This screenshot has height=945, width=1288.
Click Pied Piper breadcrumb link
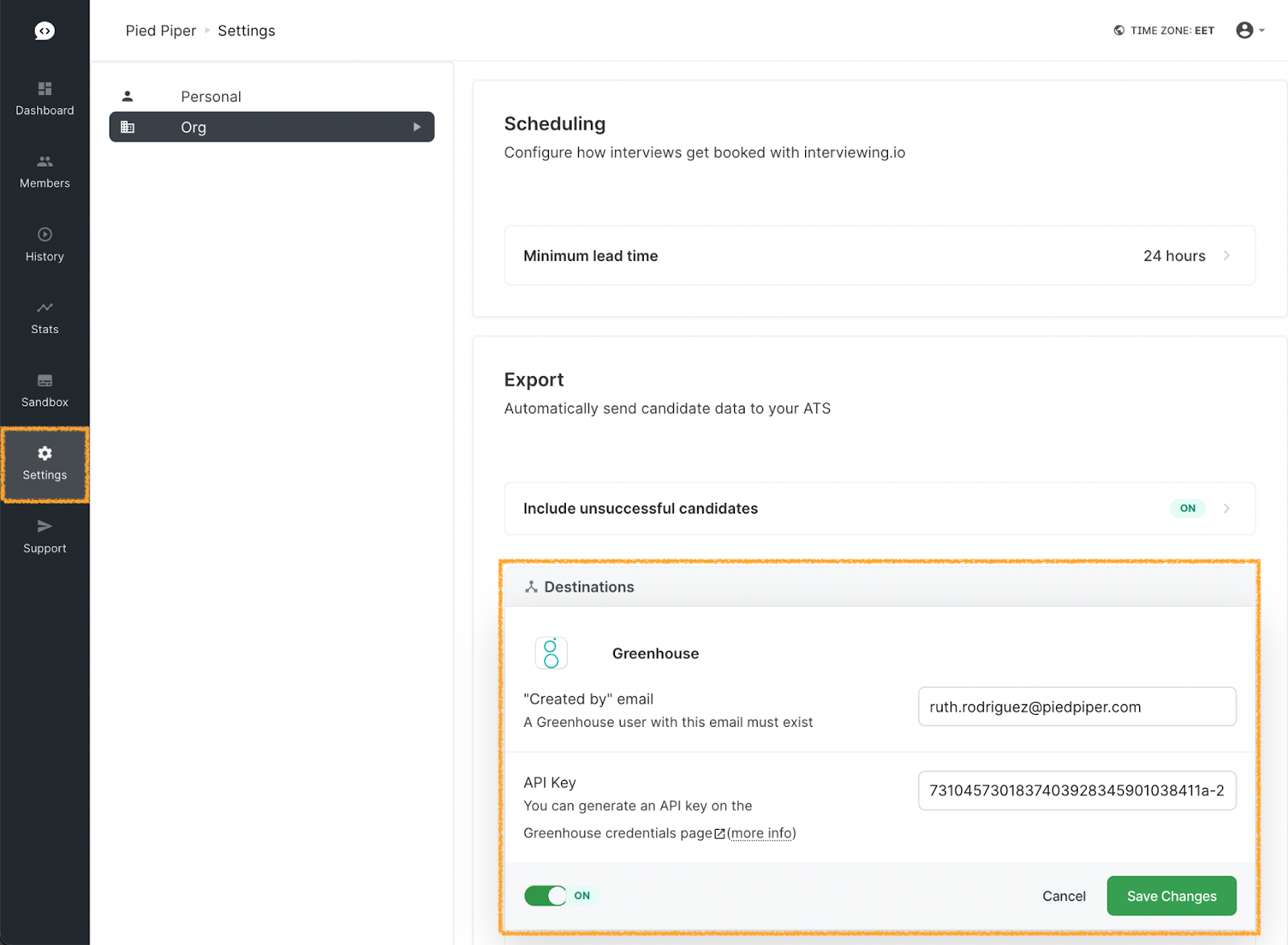coord(161,31)
